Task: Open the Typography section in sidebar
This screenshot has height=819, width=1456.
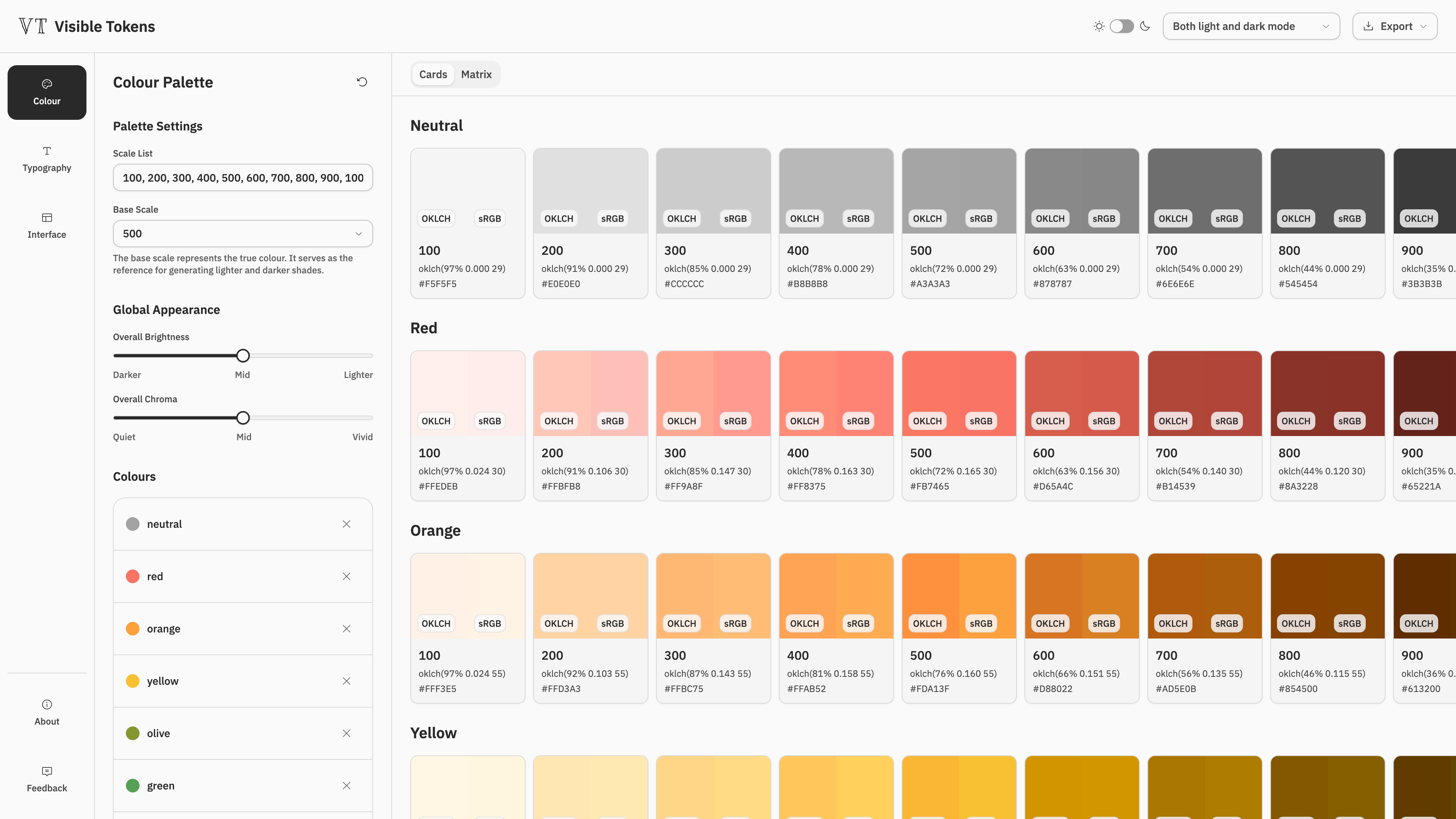Action: [47, 159]
